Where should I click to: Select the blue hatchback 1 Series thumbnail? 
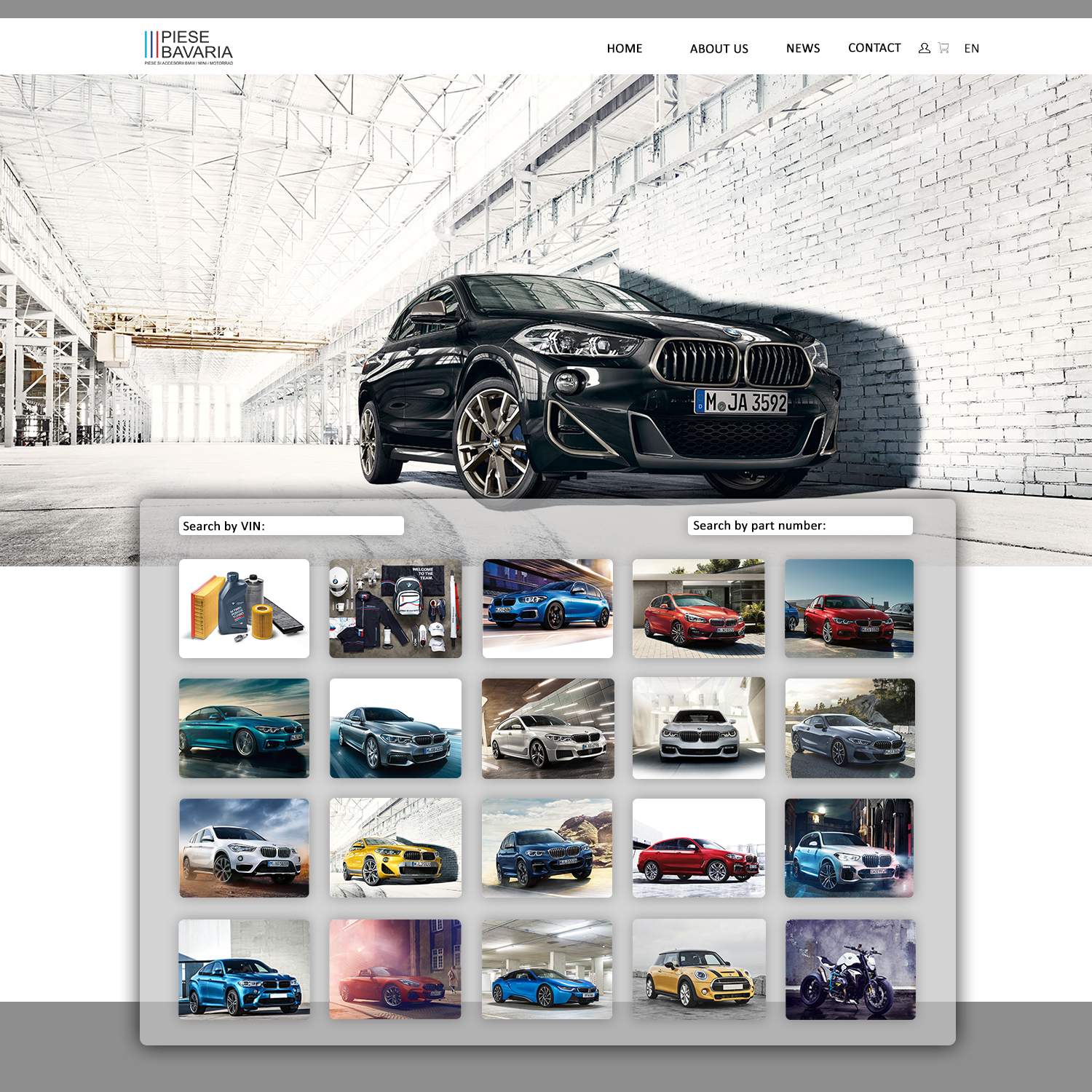[x=547, y=609]
